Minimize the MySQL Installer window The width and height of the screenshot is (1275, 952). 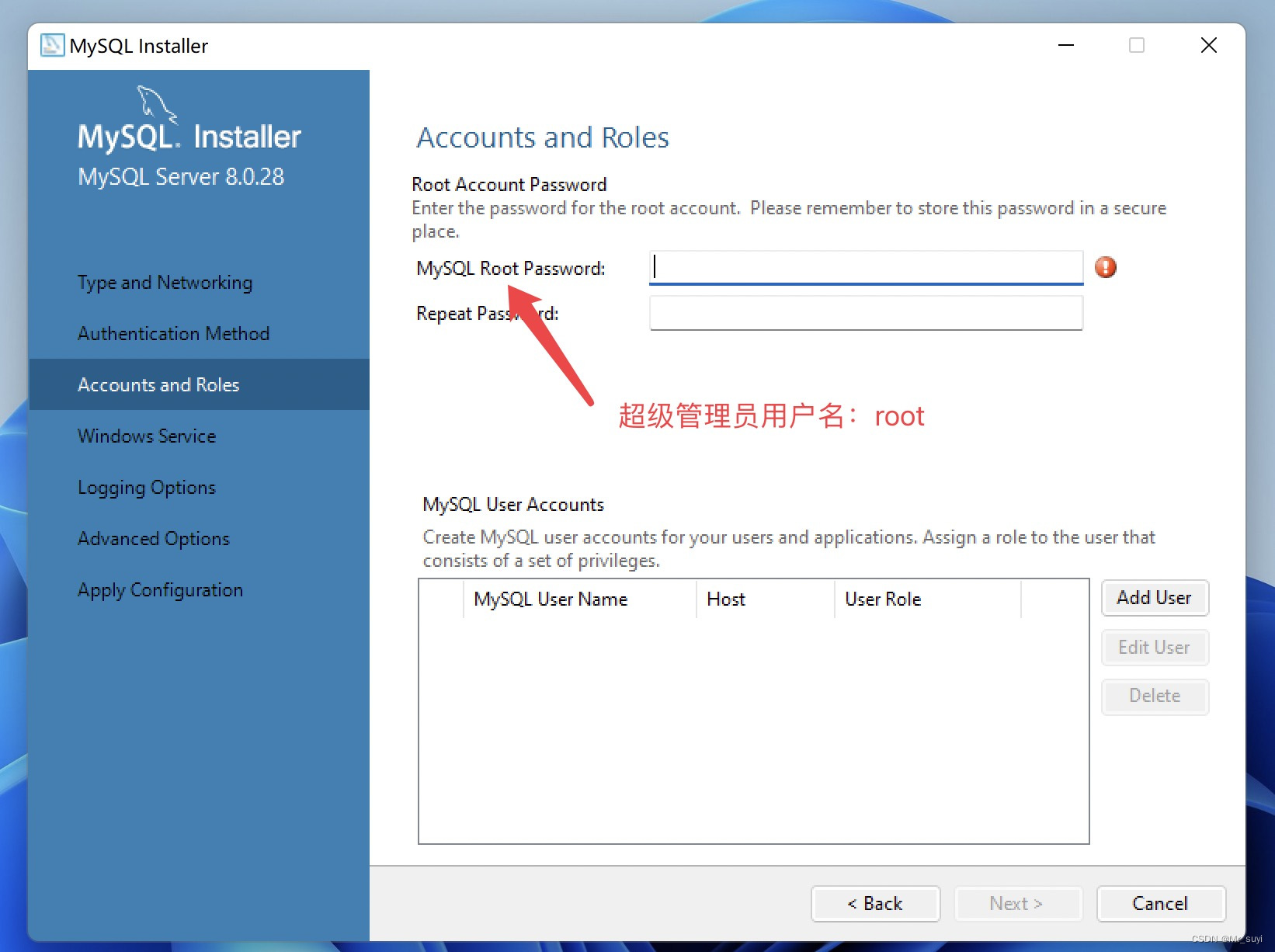coord(1066,45)
